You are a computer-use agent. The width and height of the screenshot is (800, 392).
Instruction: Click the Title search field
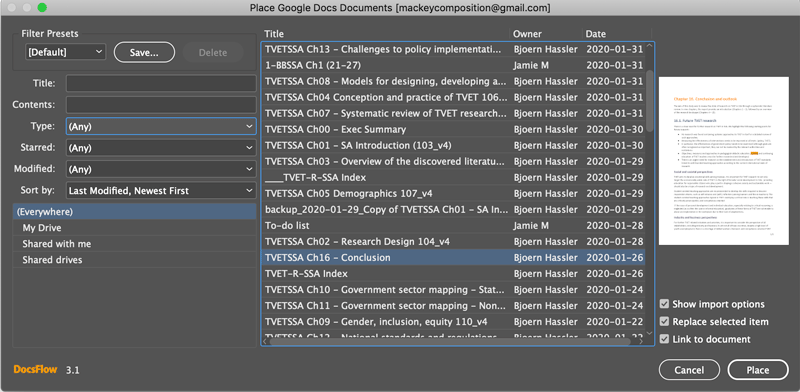[161, 83]
